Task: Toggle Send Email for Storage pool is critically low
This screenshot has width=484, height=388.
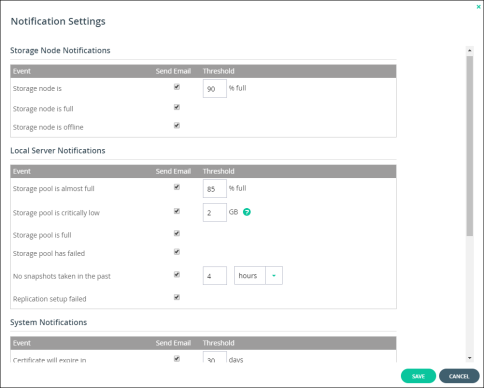Action: tap(177, 211)
